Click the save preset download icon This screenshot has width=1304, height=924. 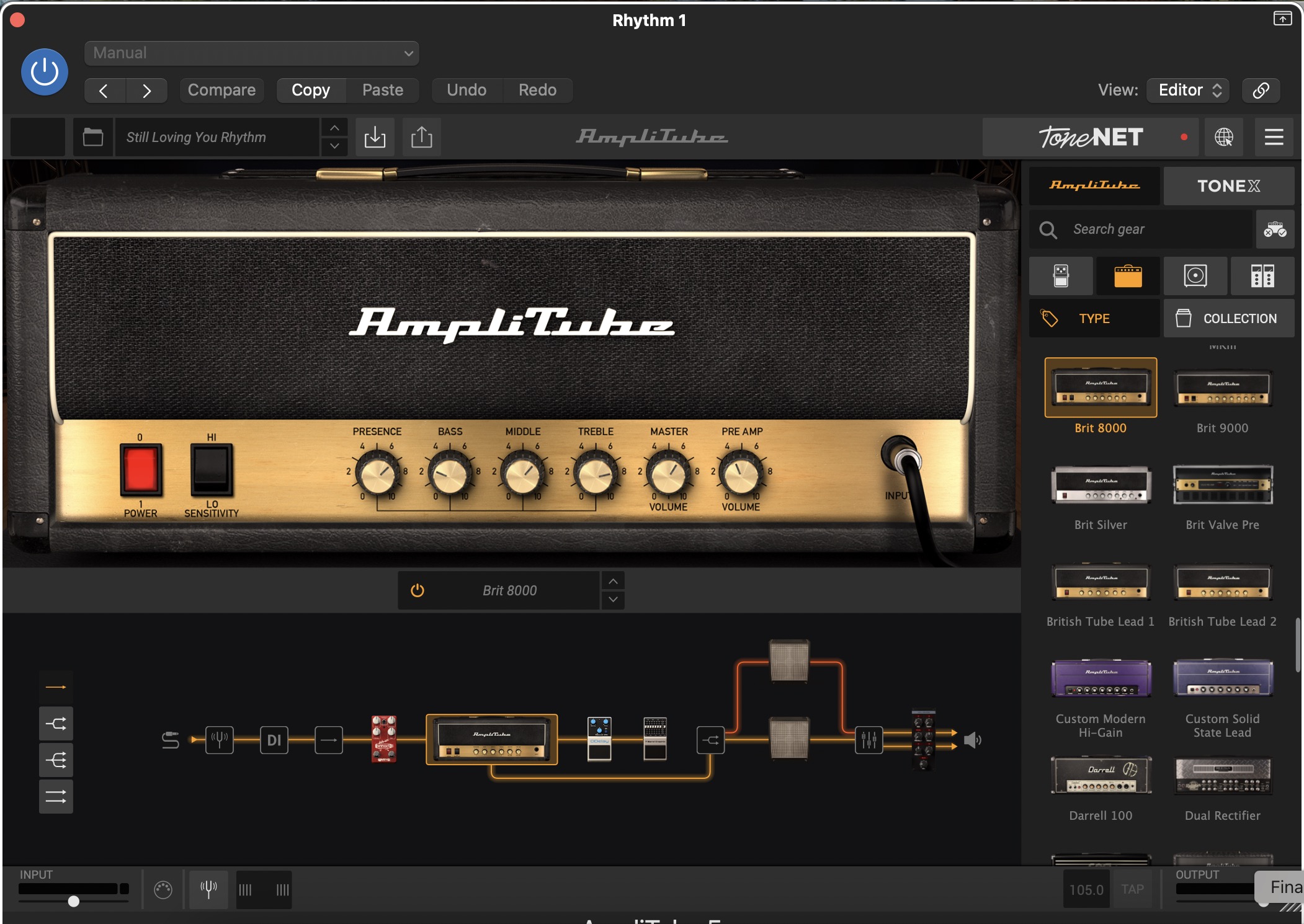[x=375, y=137]
